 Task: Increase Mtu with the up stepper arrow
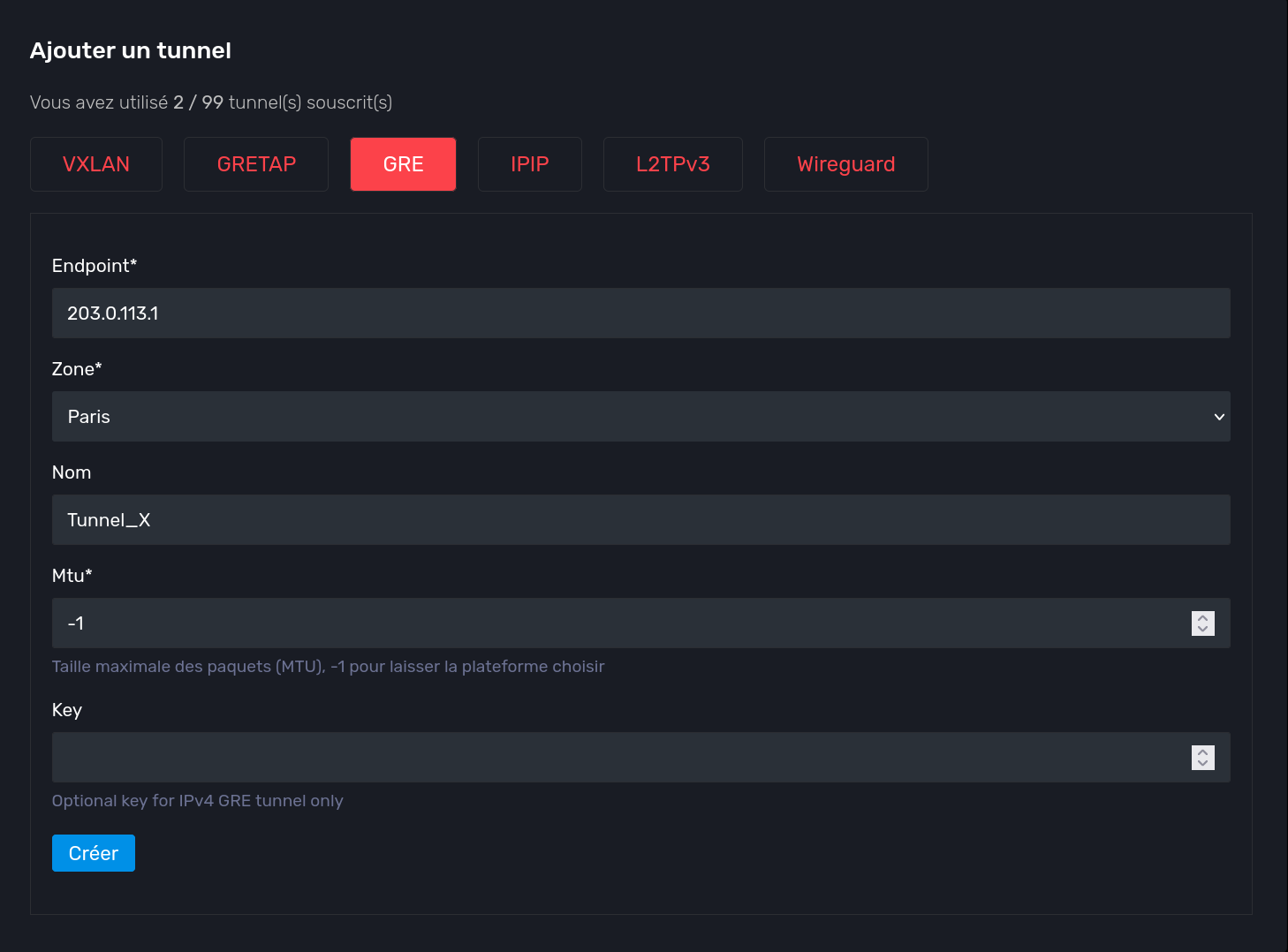pos(1202,618)
